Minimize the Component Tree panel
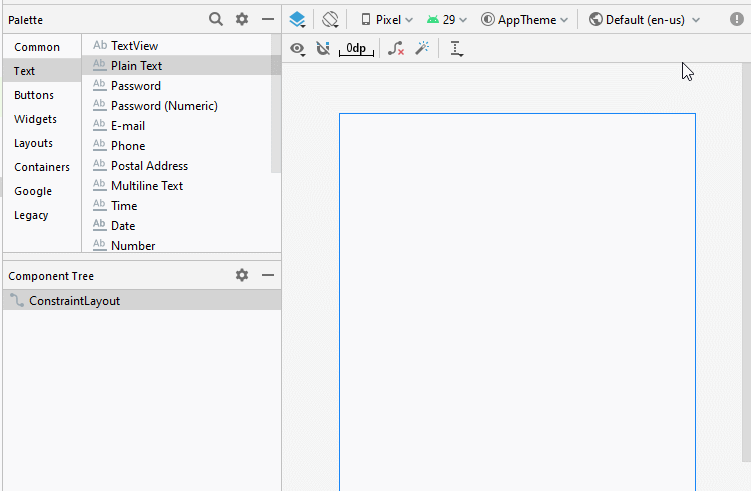The height and width of the screenshot is (491, 751). point(268,275)
